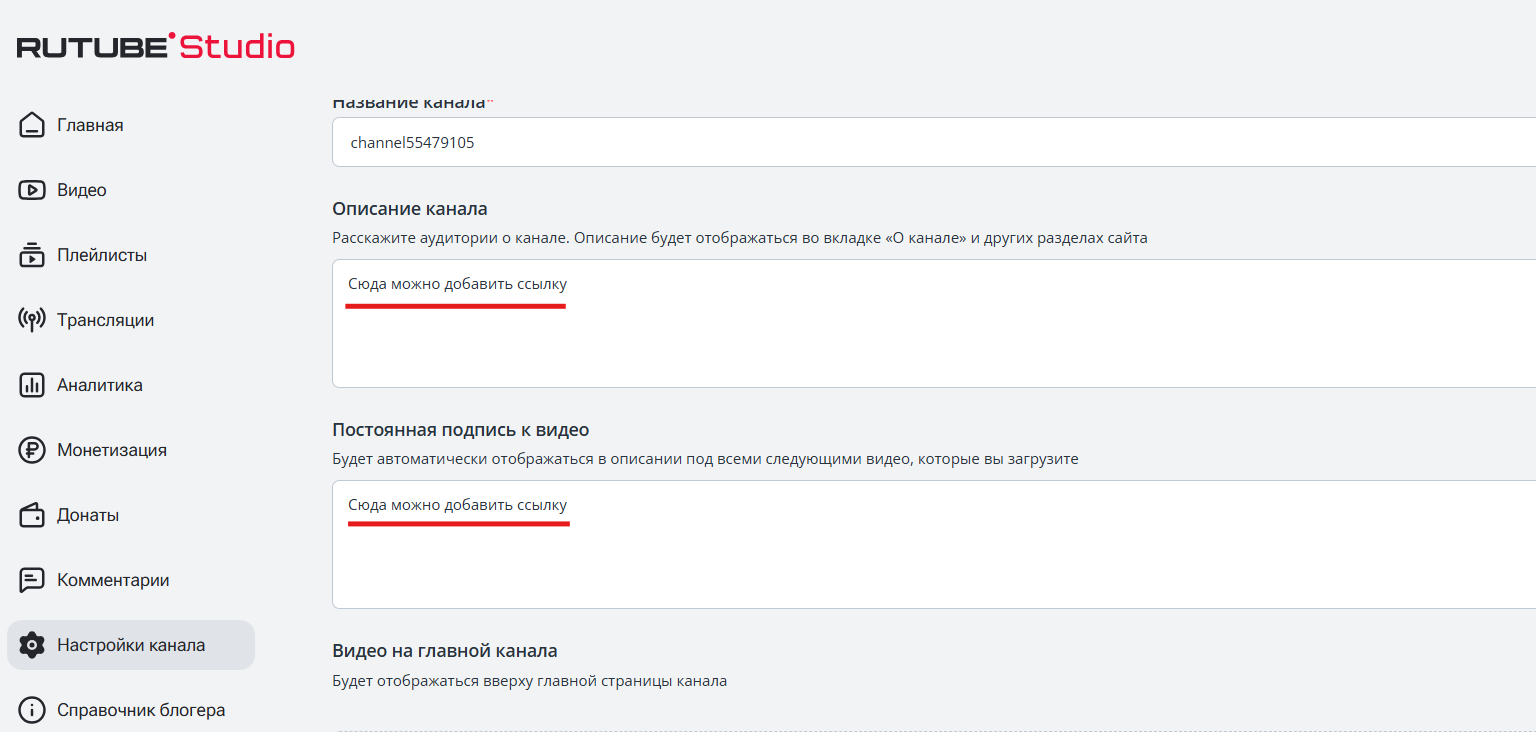The image size is (1536, 732).
Task: Open the Аналитика bar chart icon
Action: point(31,384)
